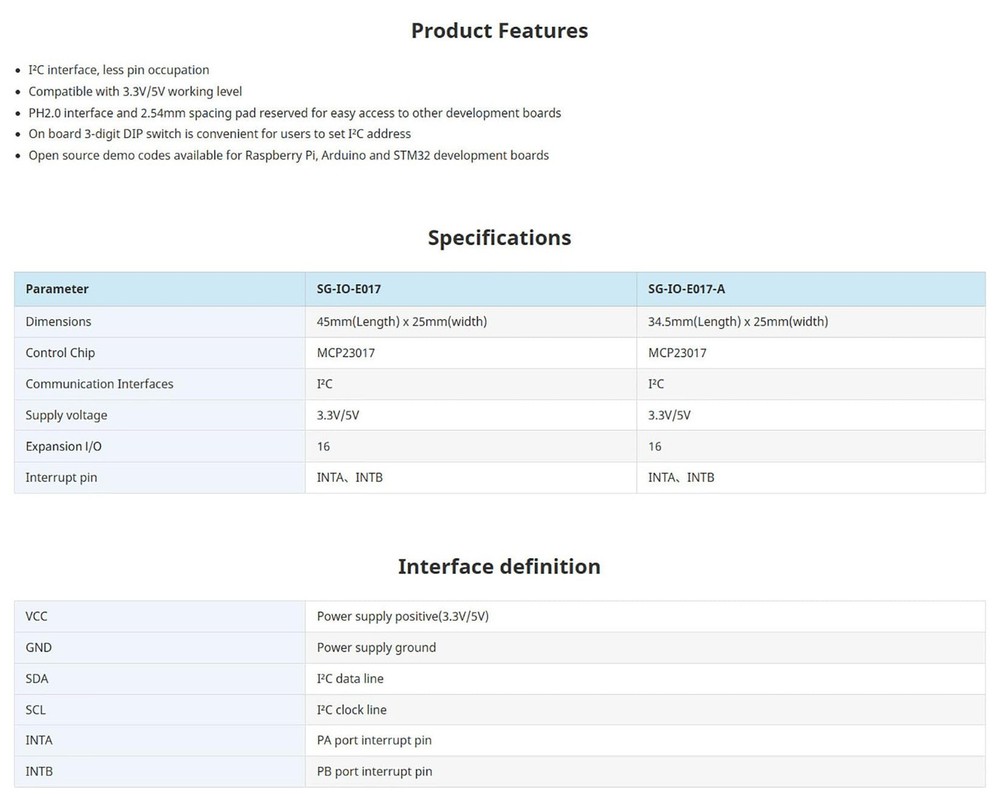Click the SDA pin label
This screenshot has width=1000, height=798.
[38, 678]
